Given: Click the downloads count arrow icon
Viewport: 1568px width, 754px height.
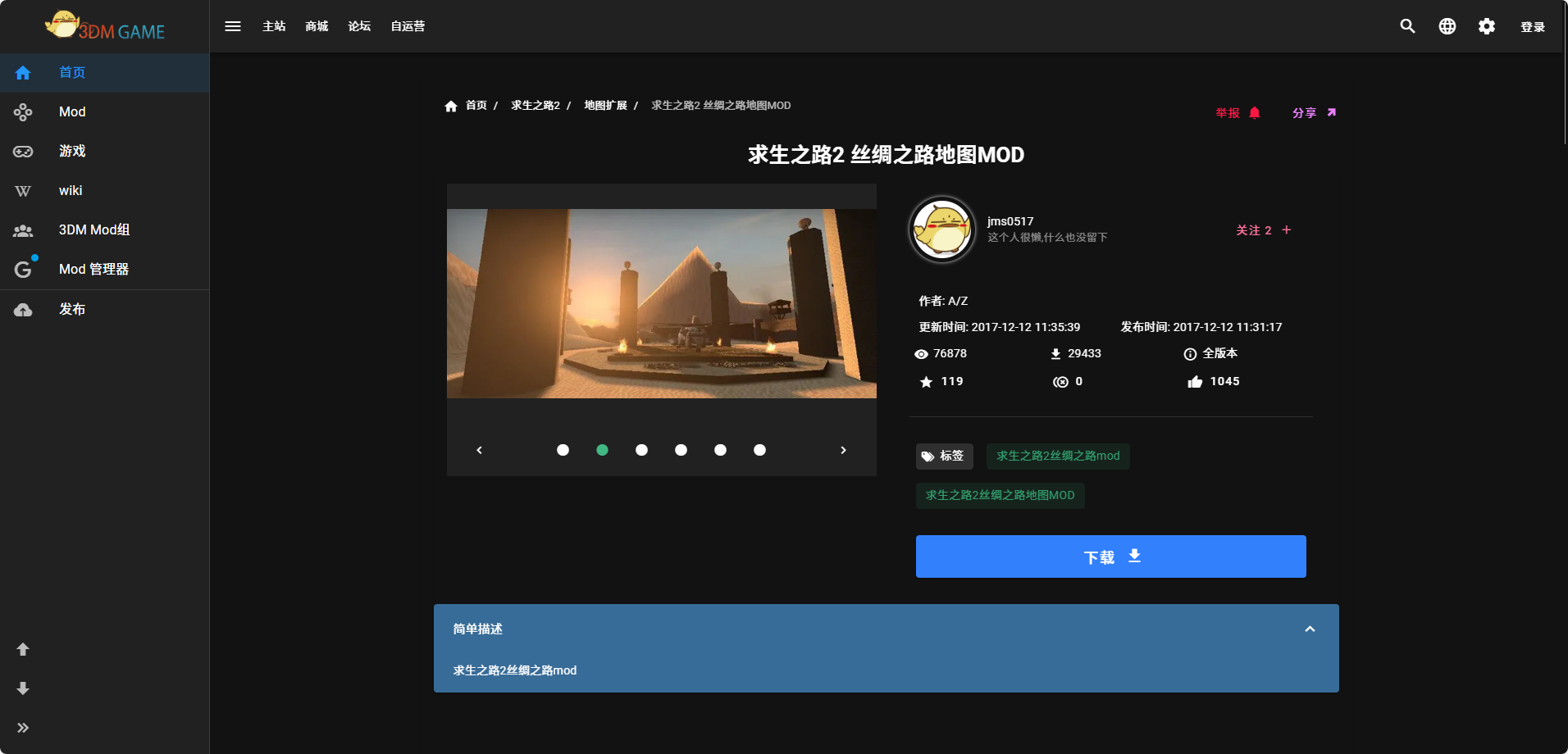Looking at the screenshot, I should tap(1055, 354).
